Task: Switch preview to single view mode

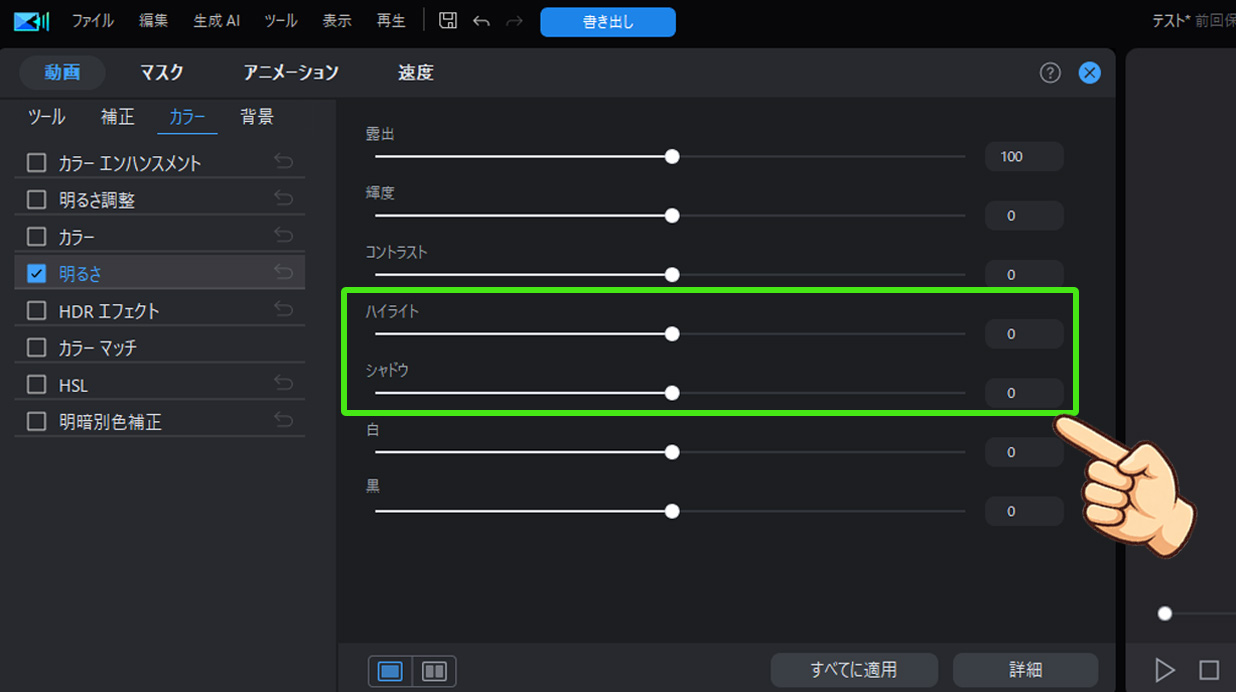Action: tap(389, 671)
